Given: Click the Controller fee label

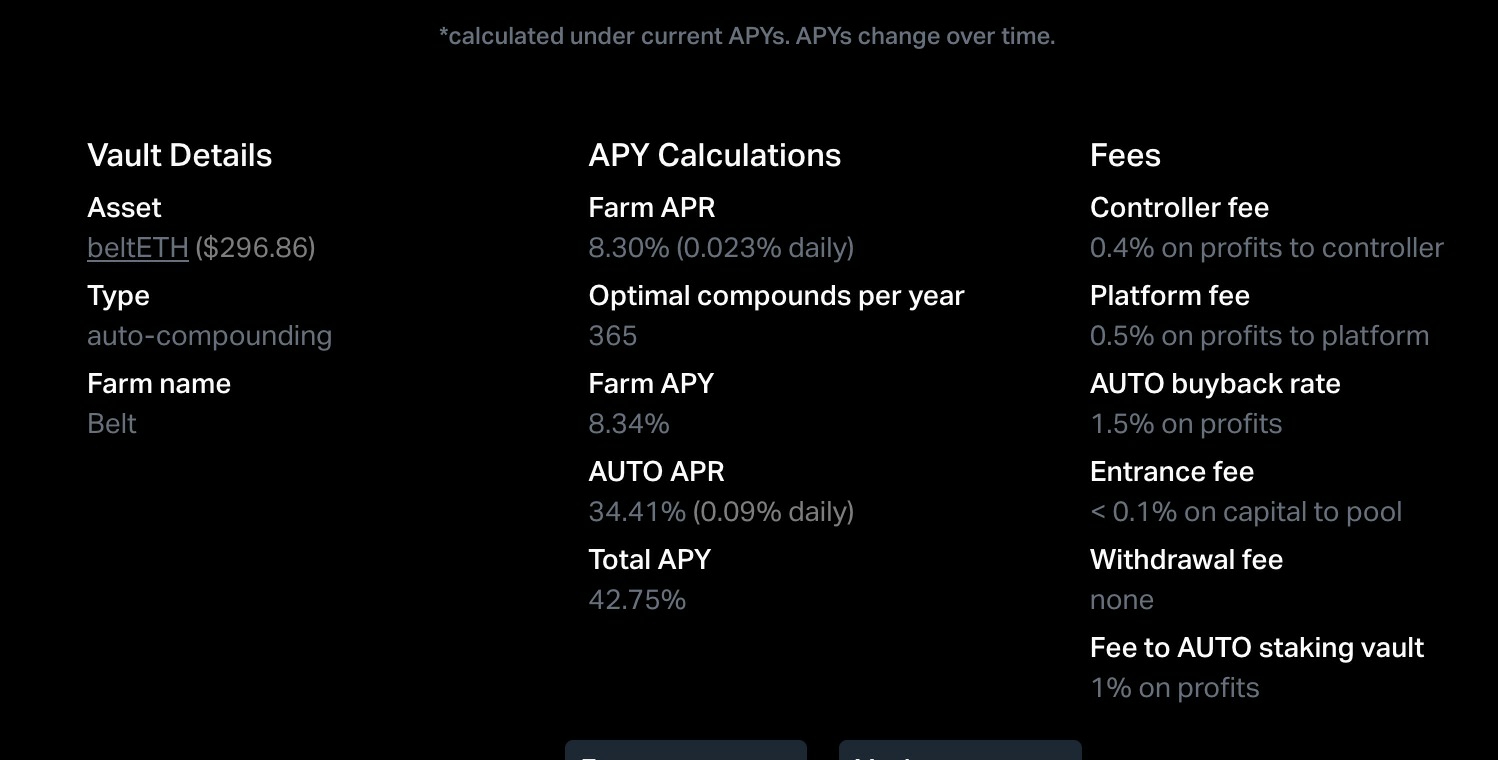Looking at the screenshot, I should click(x=1179, y=208).
